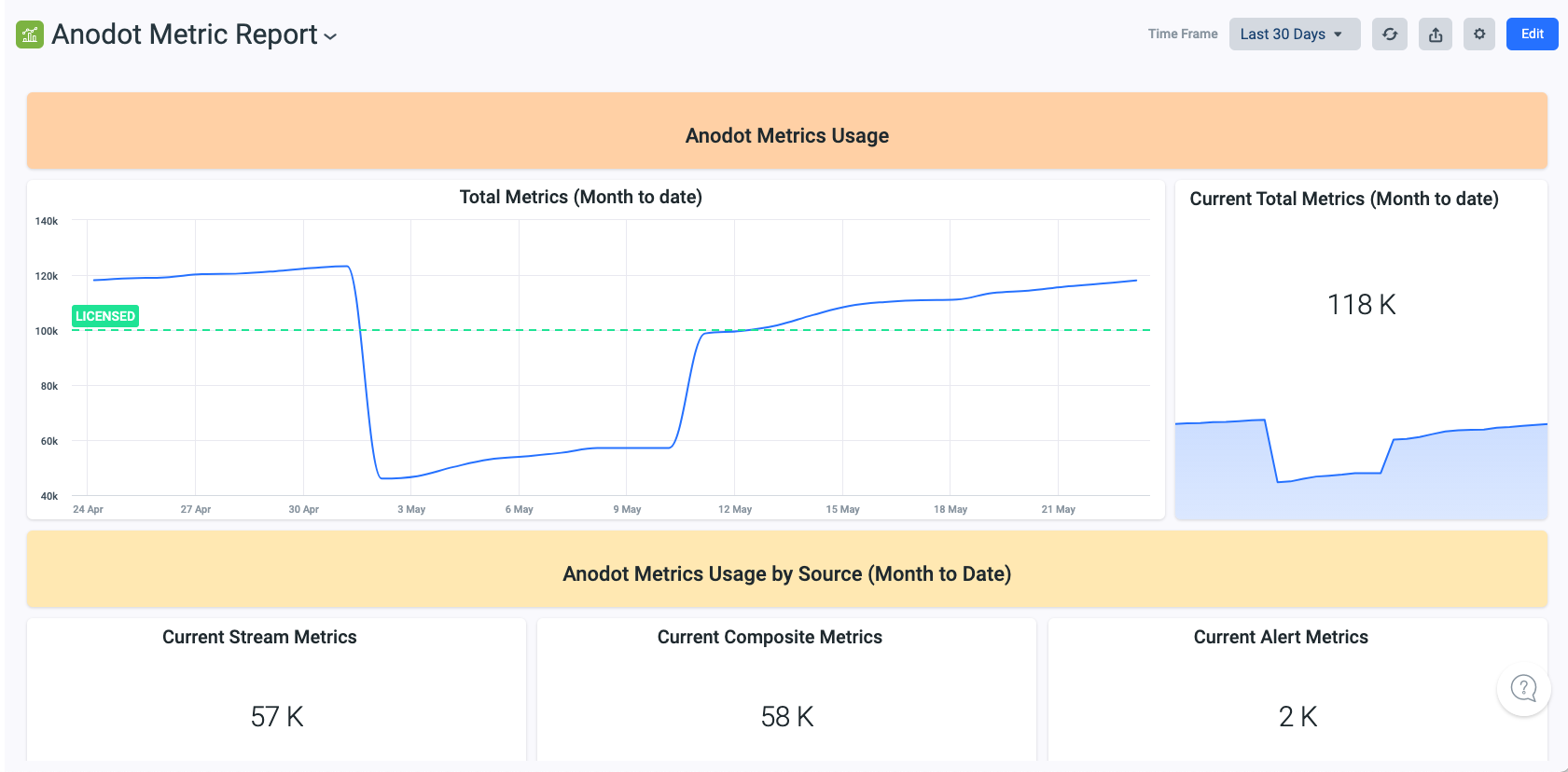Click the share/export dashboard icon
The height and width of the screenshot is (772, 1568).
(x=1435, y=34)
